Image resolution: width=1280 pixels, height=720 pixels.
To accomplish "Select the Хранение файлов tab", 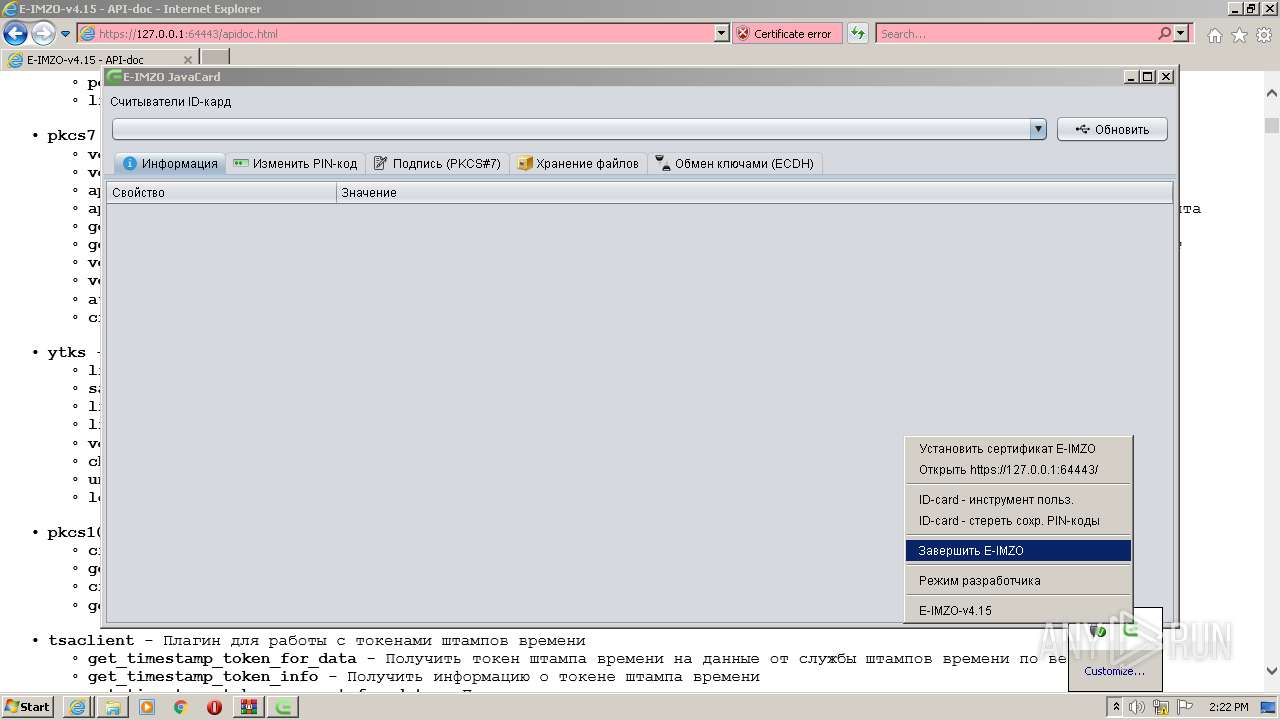I will pos(578,164).
